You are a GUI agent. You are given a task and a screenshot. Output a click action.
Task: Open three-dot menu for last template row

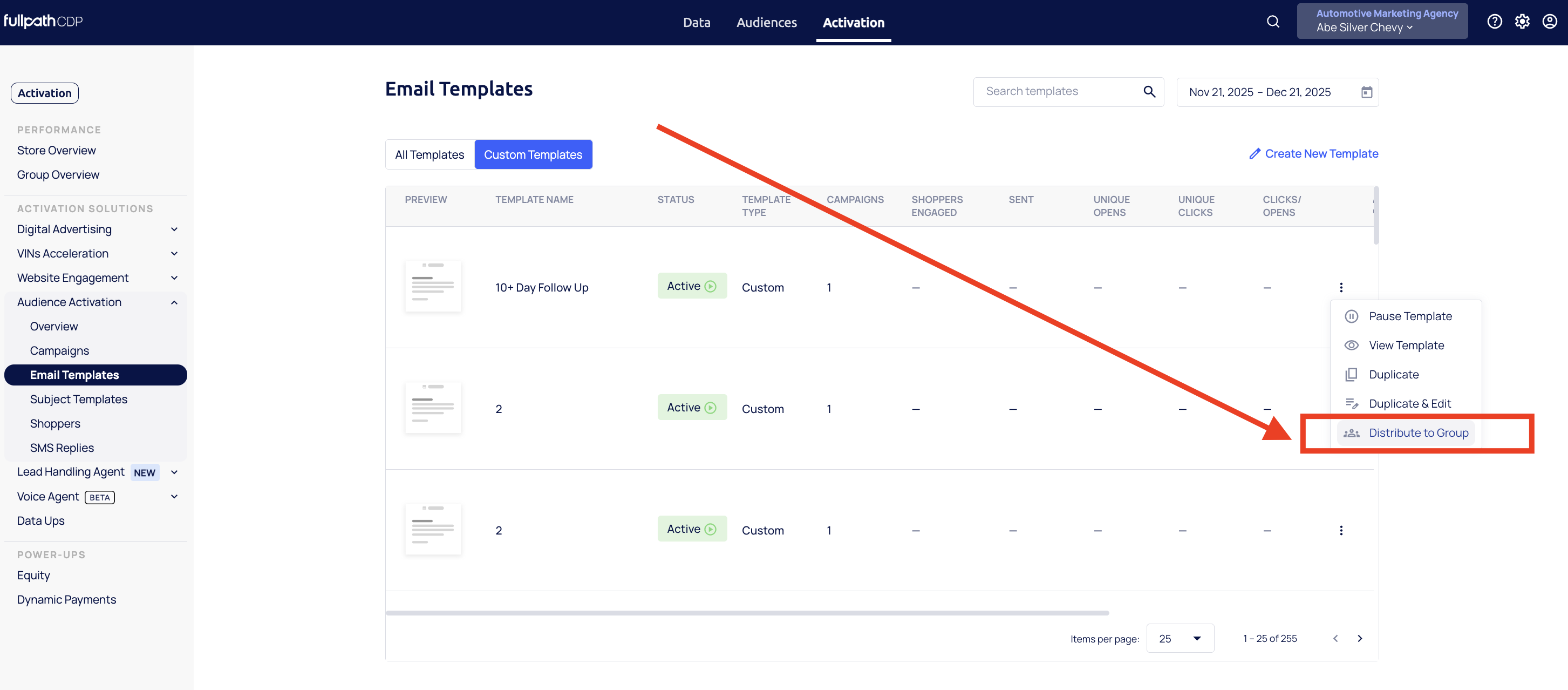1341,530
